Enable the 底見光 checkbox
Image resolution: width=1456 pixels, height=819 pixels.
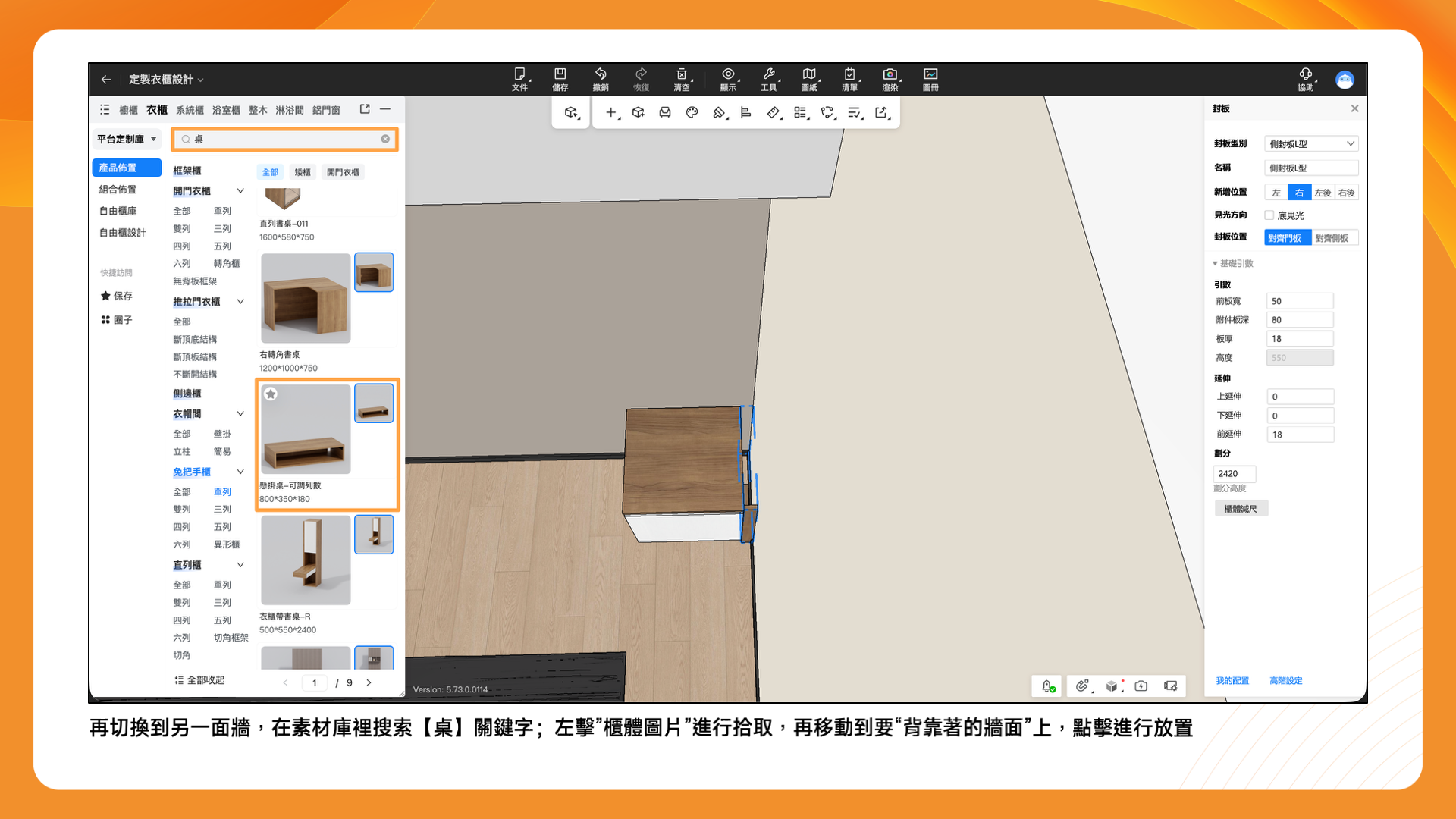(x=1269, y=215)
